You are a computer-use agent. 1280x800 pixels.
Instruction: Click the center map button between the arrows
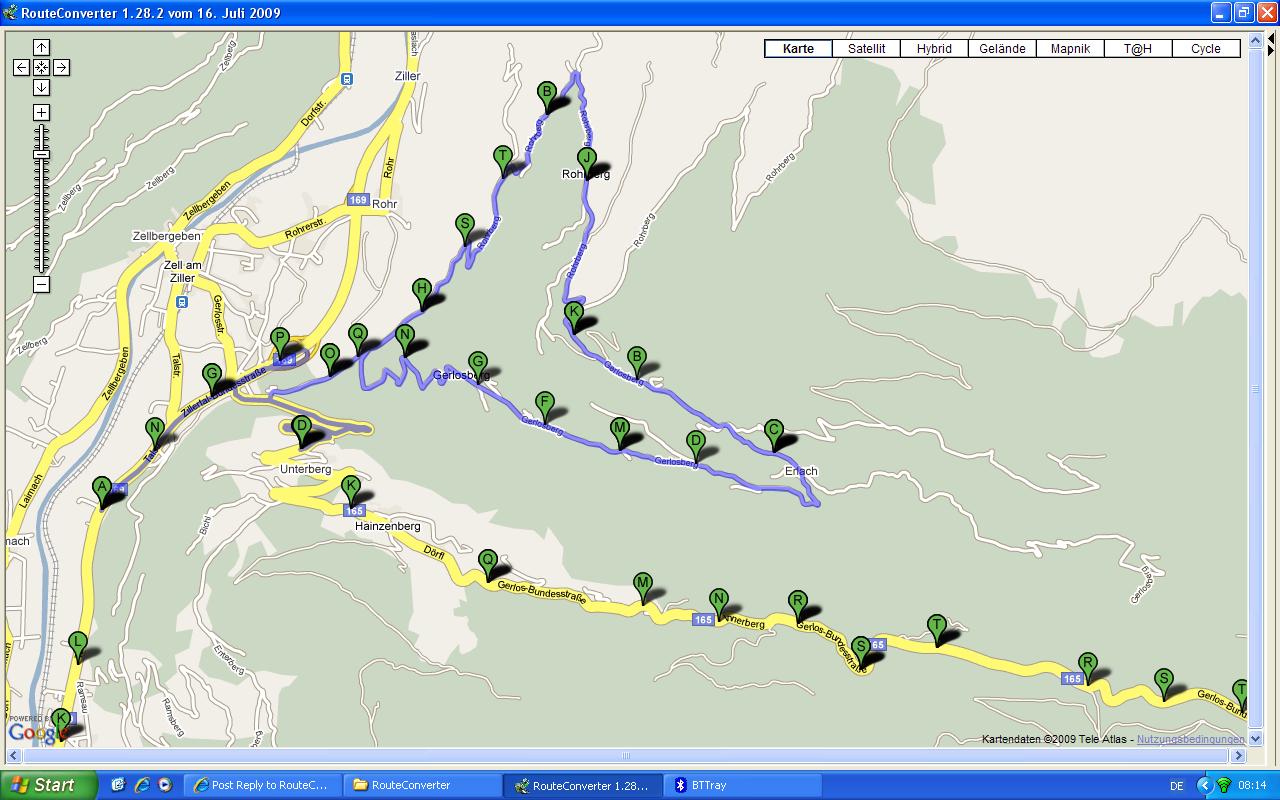click(x=41, y=67)
